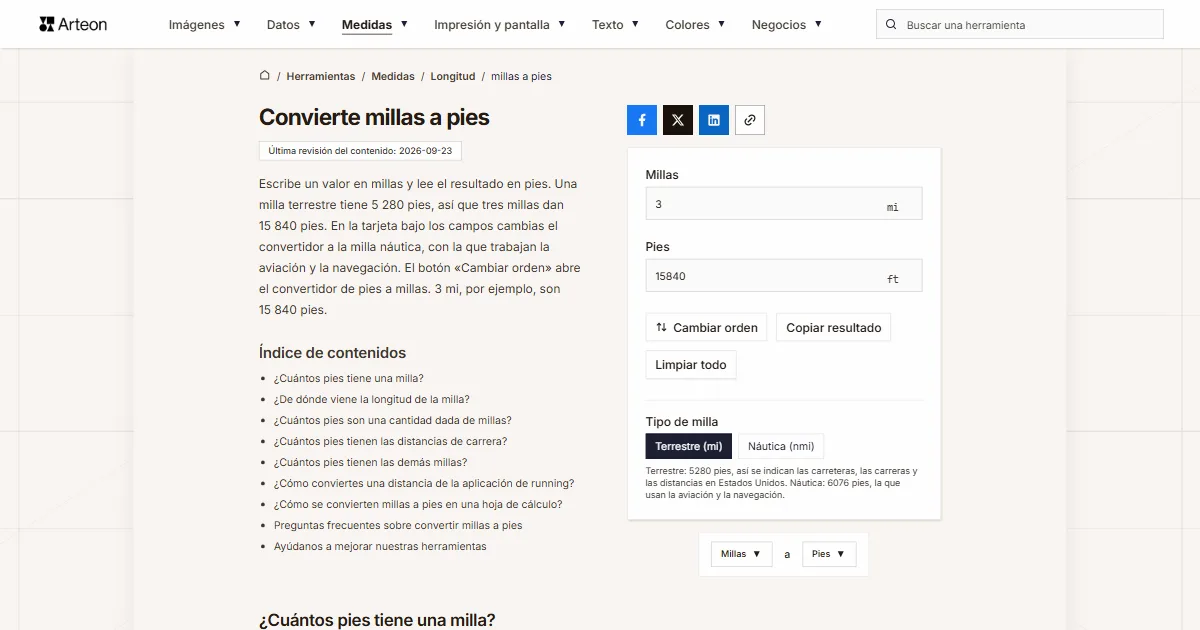
Task: Click the Cambiar orden button
Action: coord(706,327)
